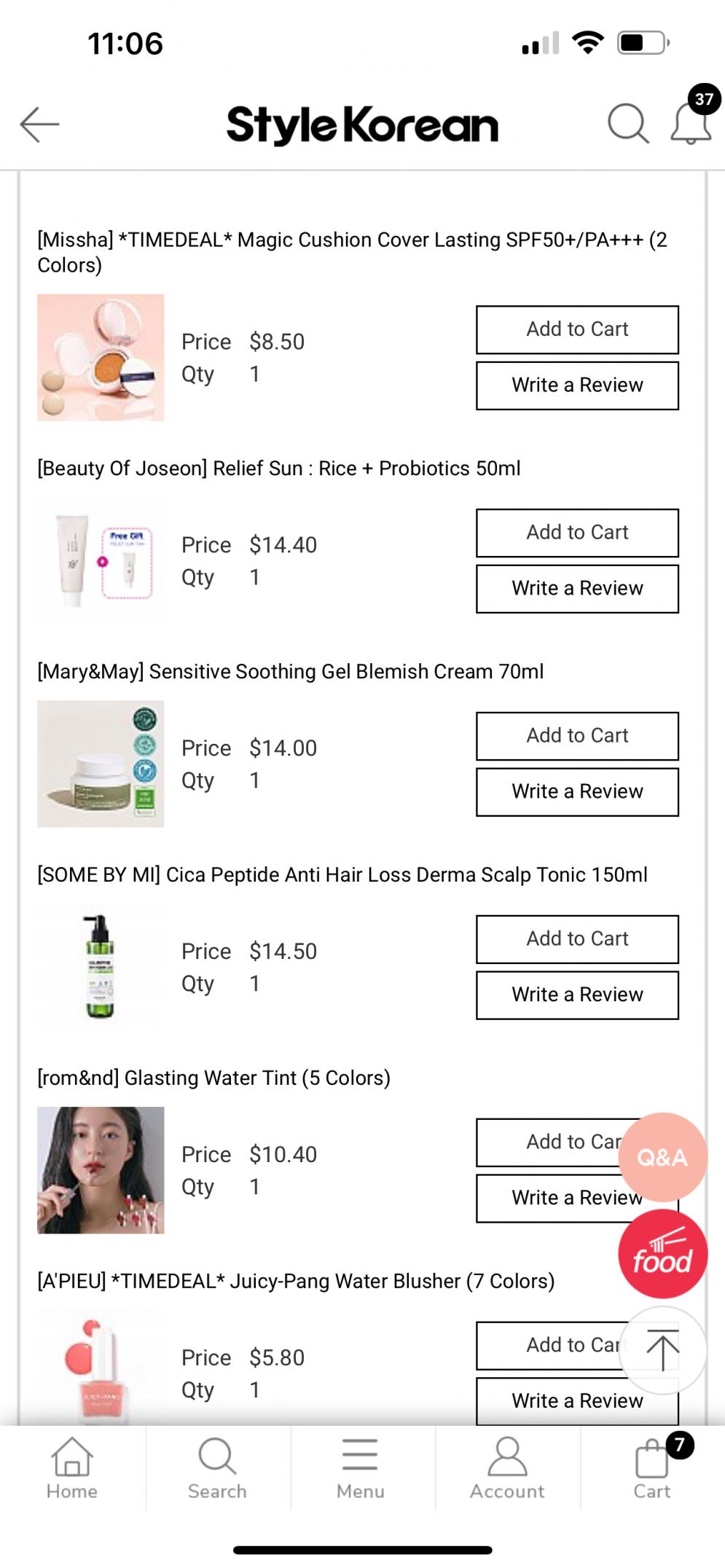
Task: Open the Account tab
Action: point(507,1468)
